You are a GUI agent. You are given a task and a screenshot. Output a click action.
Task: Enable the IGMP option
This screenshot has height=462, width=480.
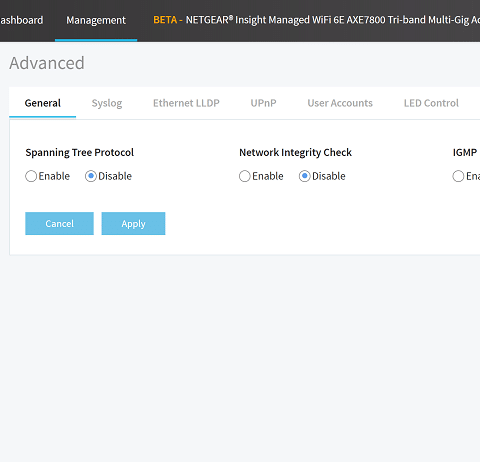pos(458,176)
